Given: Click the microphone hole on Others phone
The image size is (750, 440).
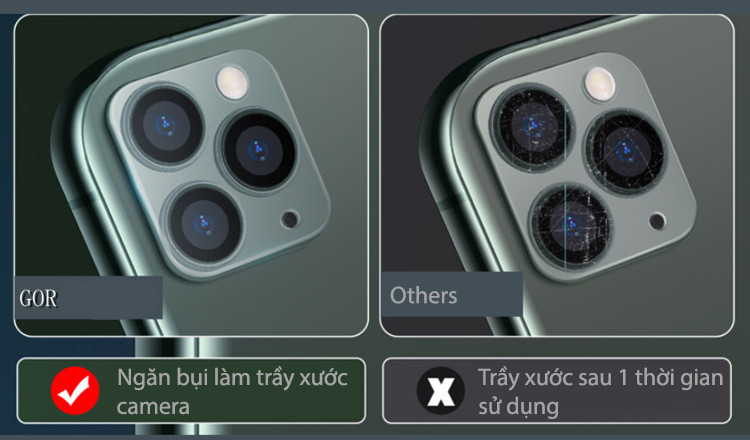Looking at the screenshot, I should (657, 221).
